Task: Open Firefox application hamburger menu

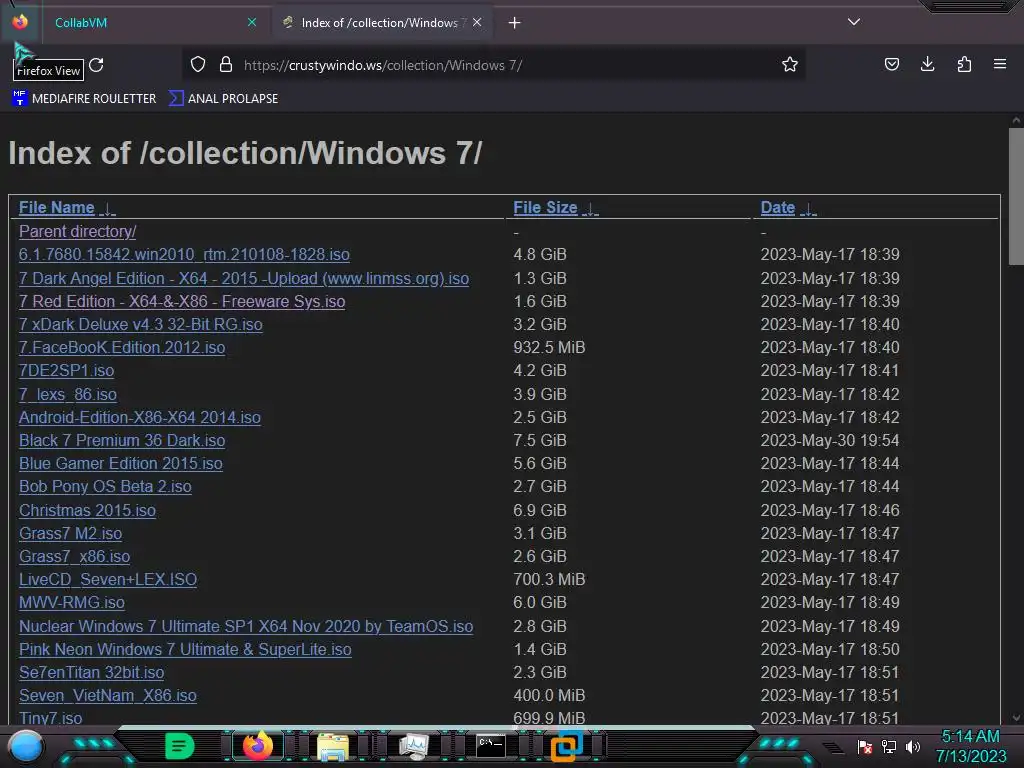Action: [x=1000, y=65]
